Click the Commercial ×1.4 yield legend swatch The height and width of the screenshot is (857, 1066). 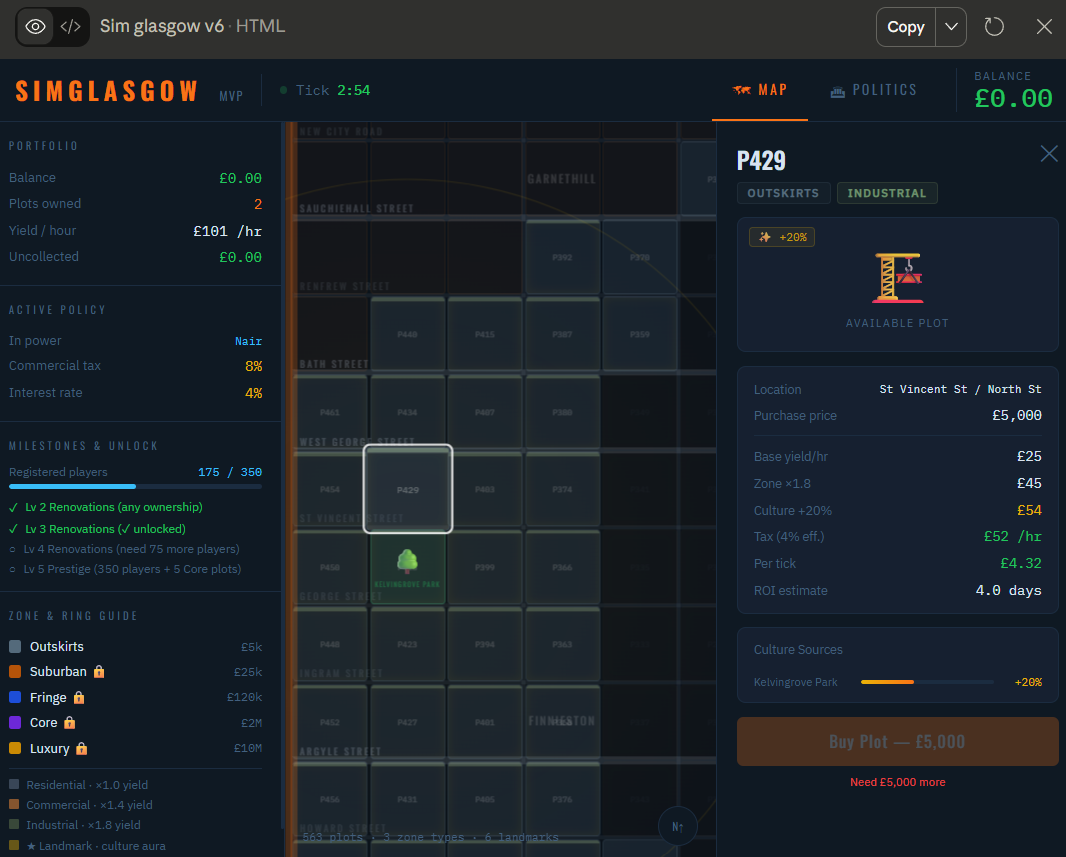point(14,805)
